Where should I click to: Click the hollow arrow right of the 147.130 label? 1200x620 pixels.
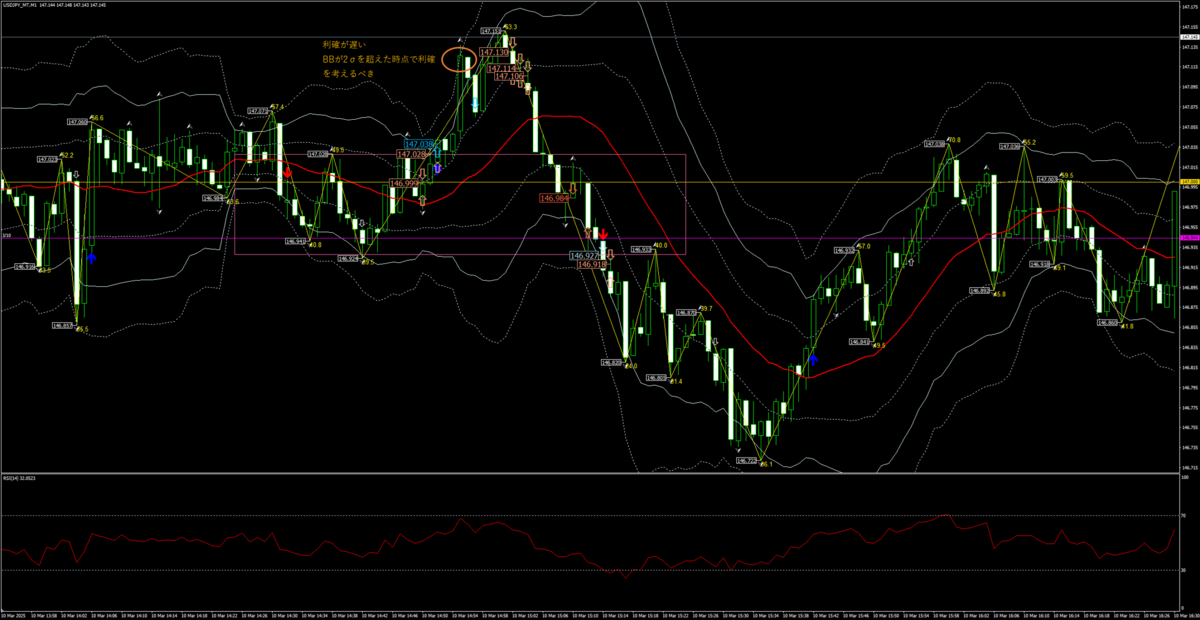[512, 44]
